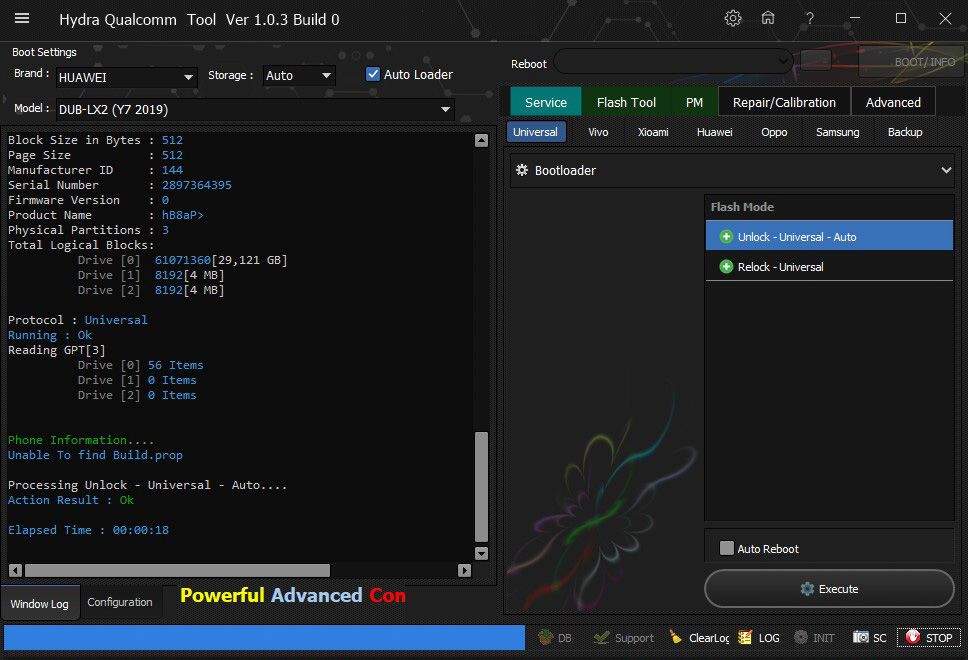Click the log vertical scrollbar down arrow

pos(481,553)
